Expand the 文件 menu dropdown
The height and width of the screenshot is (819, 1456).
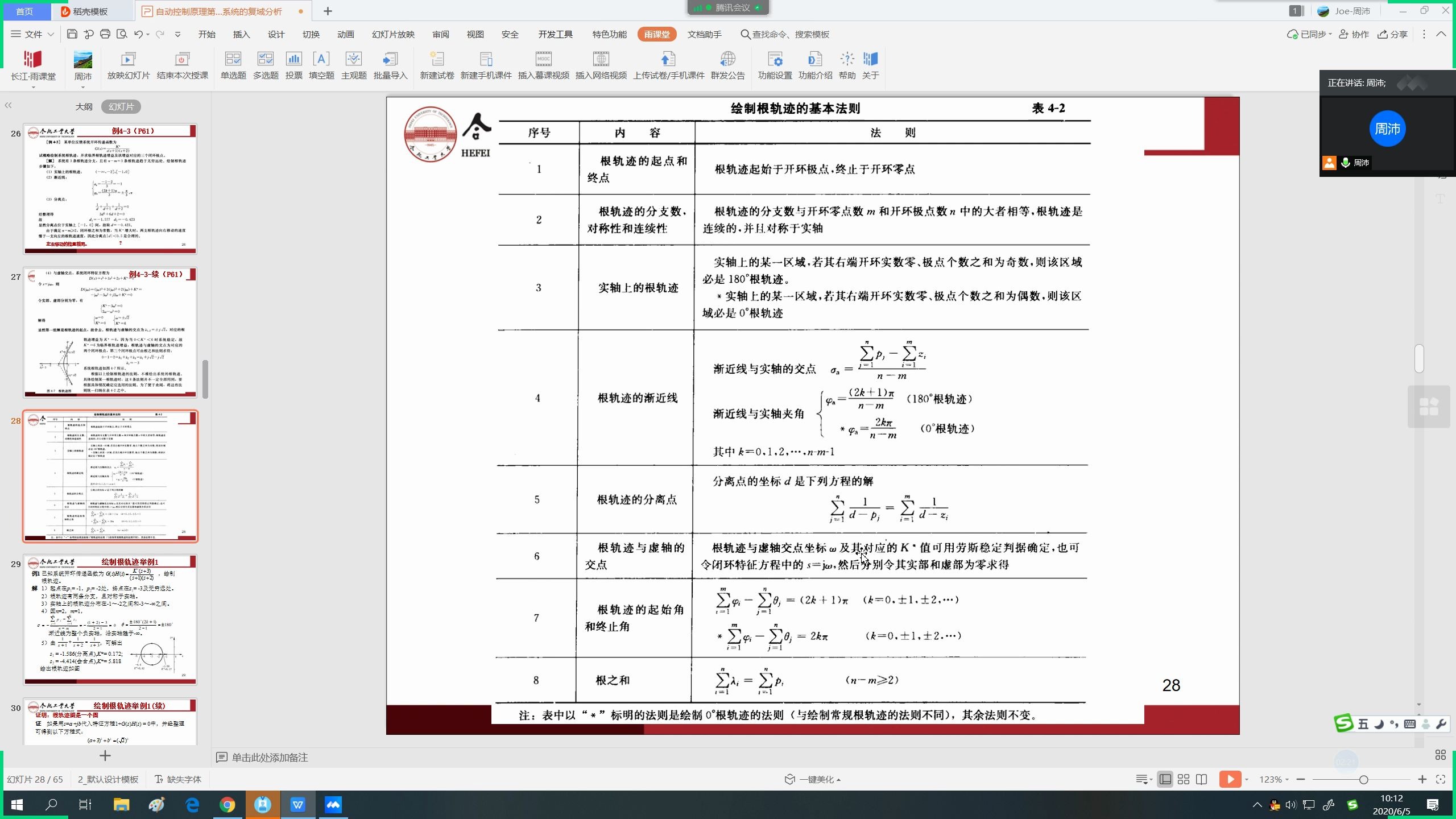33,34
